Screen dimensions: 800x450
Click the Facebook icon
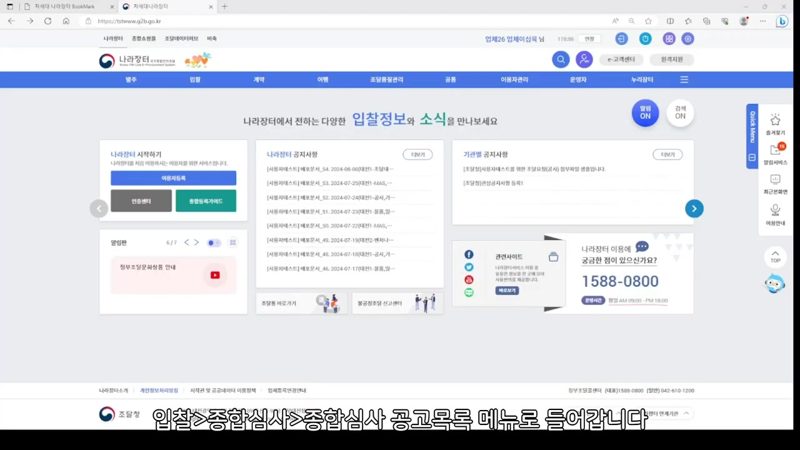[x=469, y=254]
